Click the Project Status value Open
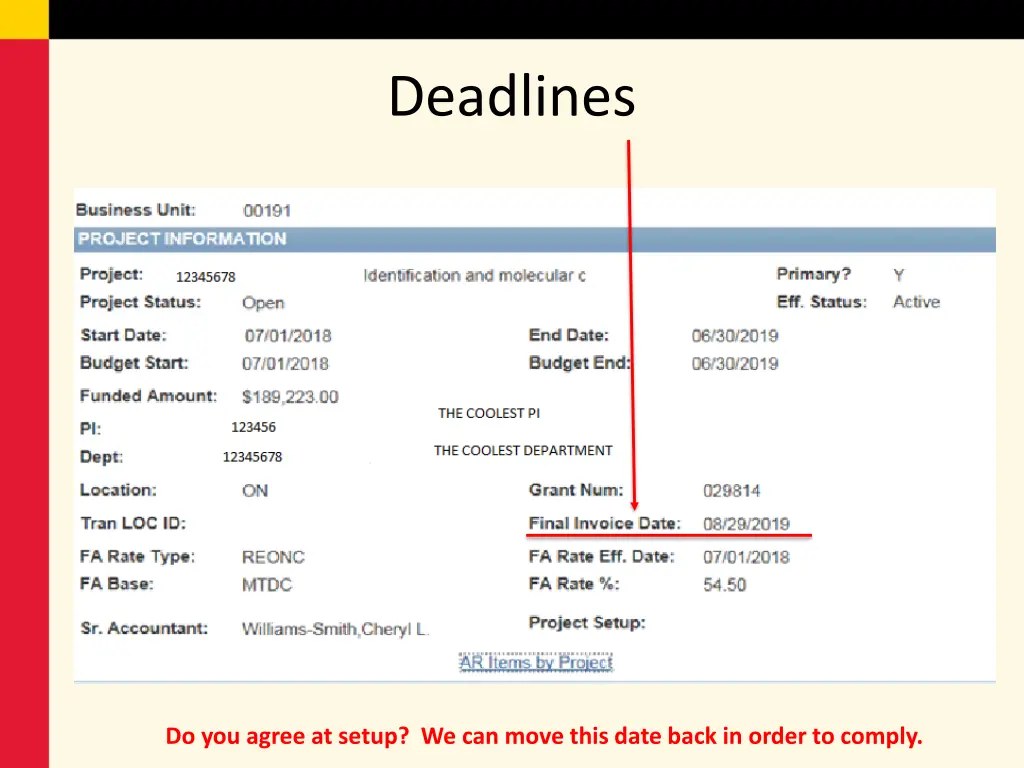Viewport: 1024px width, 768px height. tap(263, 303)
